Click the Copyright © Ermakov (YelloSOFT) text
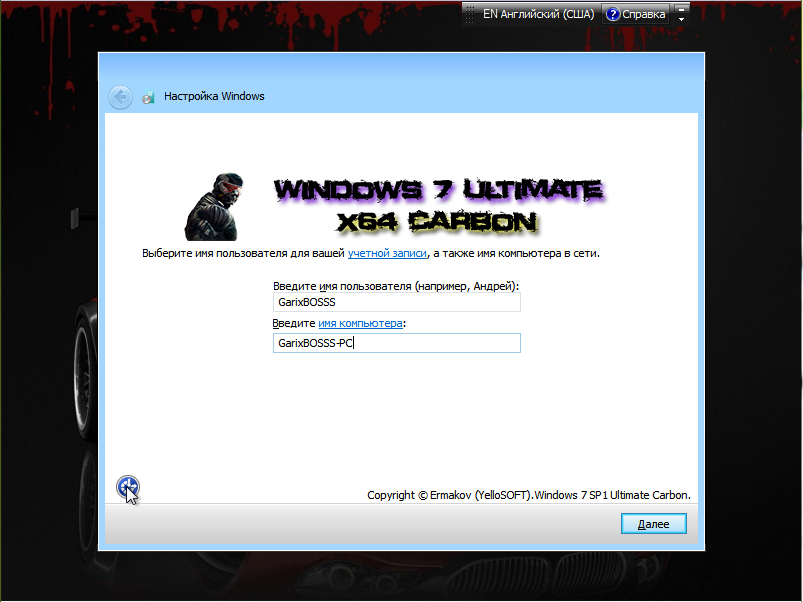 (x=529, y=495)
